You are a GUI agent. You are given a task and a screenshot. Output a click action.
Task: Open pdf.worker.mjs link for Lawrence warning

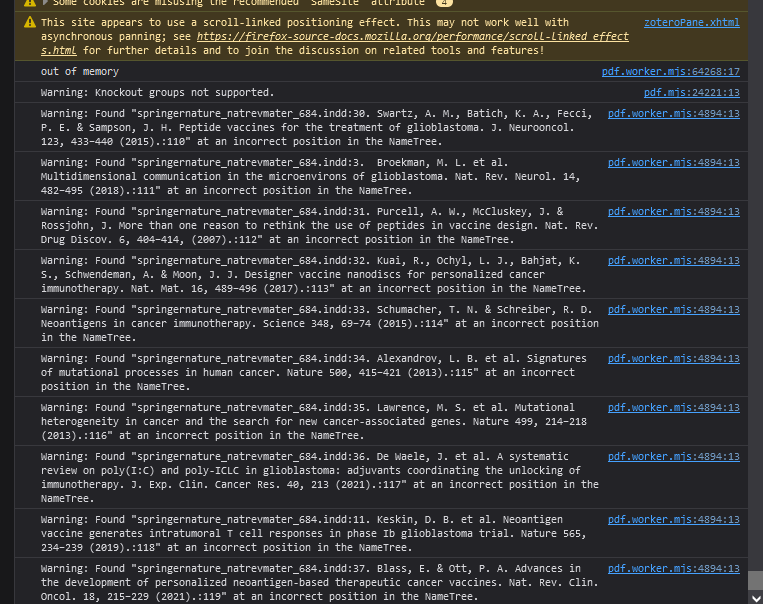click(x=673, y=408)
